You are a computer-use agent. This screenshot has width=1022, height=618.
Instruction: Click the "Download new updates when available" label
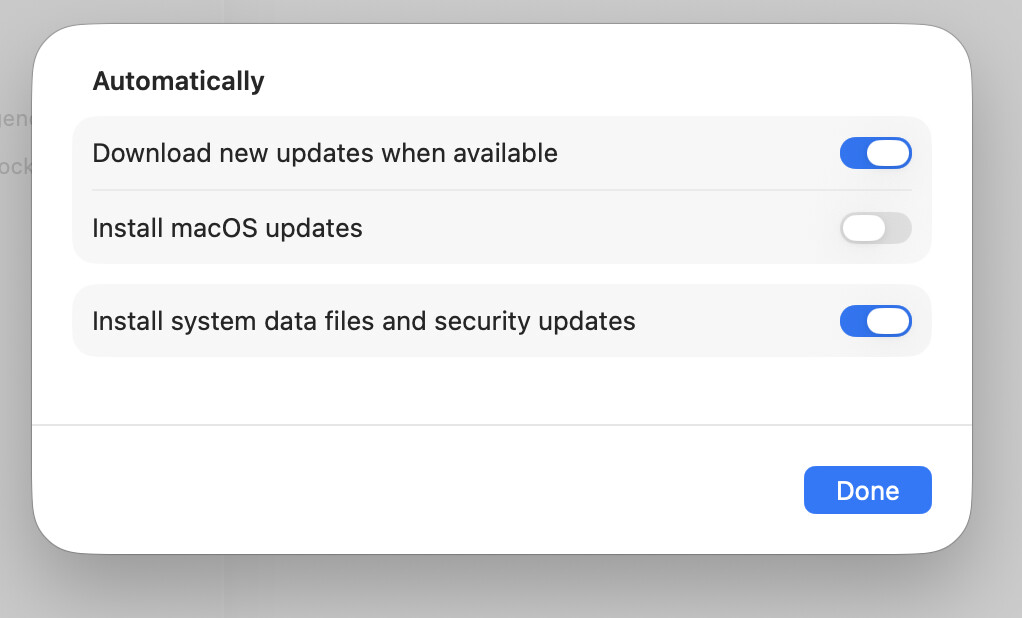point(324,153)
